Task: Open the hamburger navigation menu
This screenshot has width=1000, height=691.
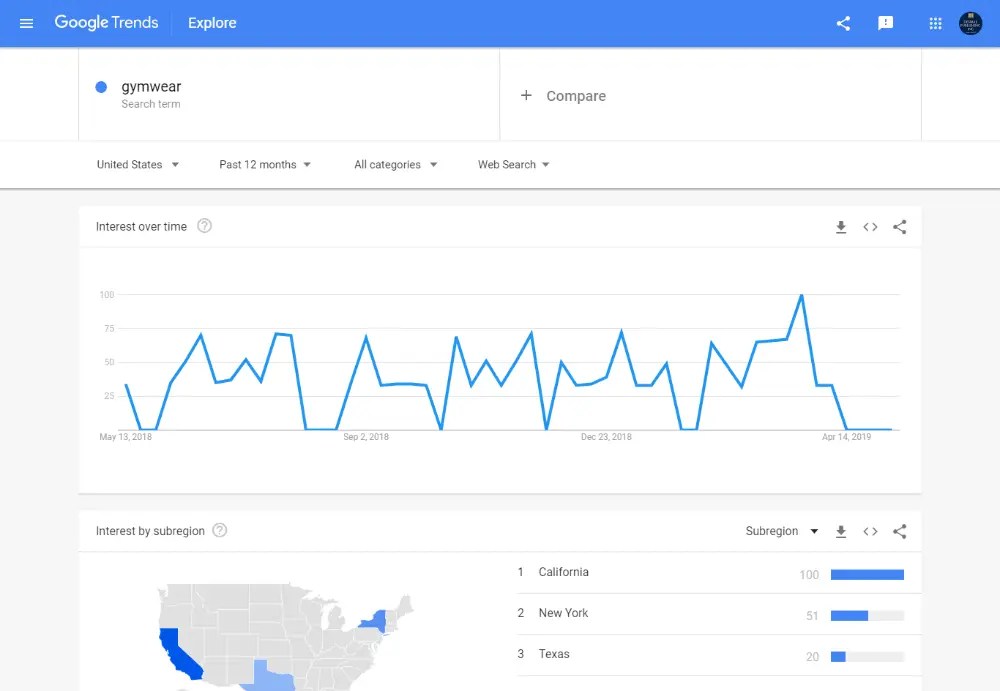Action: click(x=27, y=22)
